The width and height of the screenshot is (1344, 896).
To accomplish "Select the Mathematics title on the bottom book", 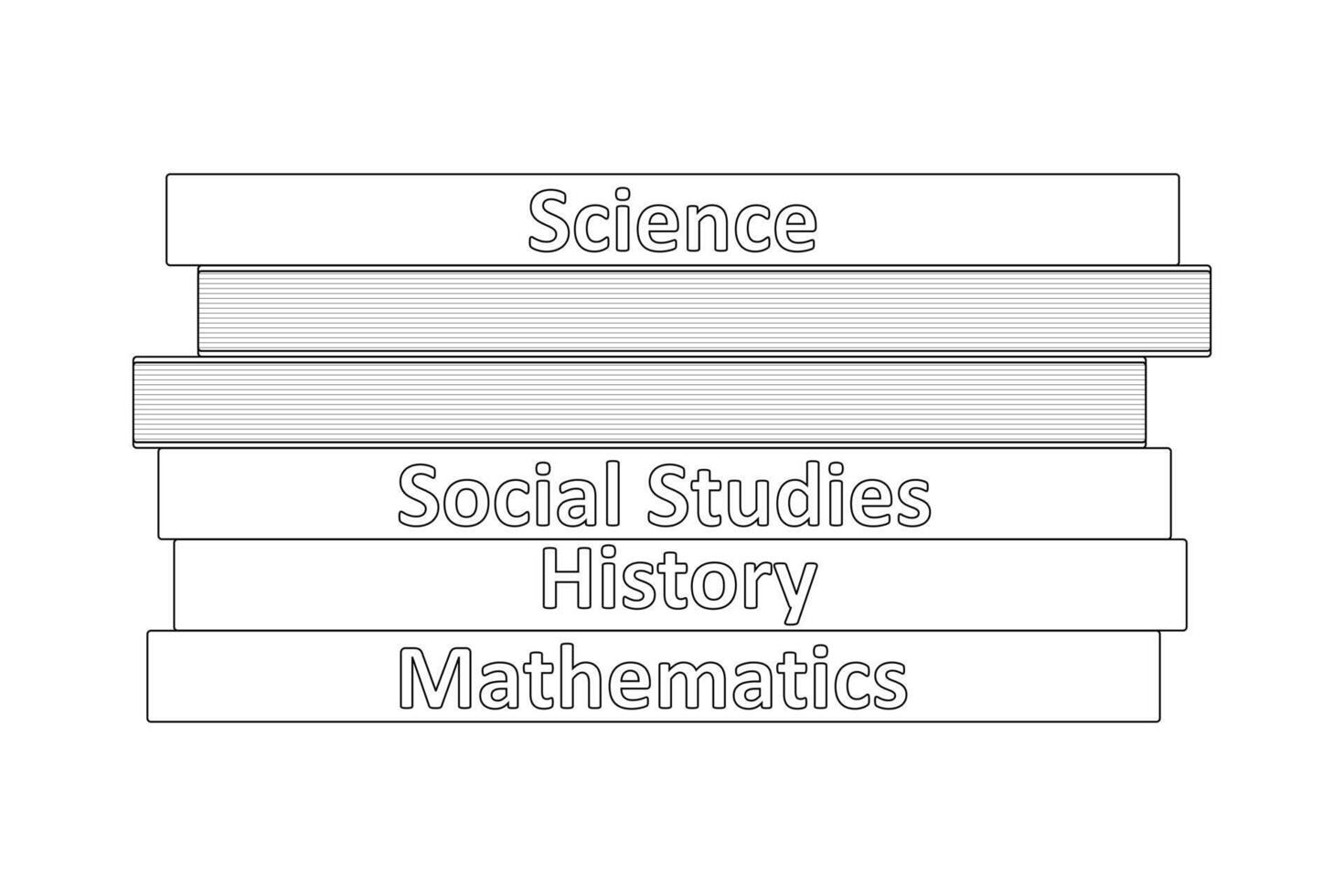I will point(653,677).
